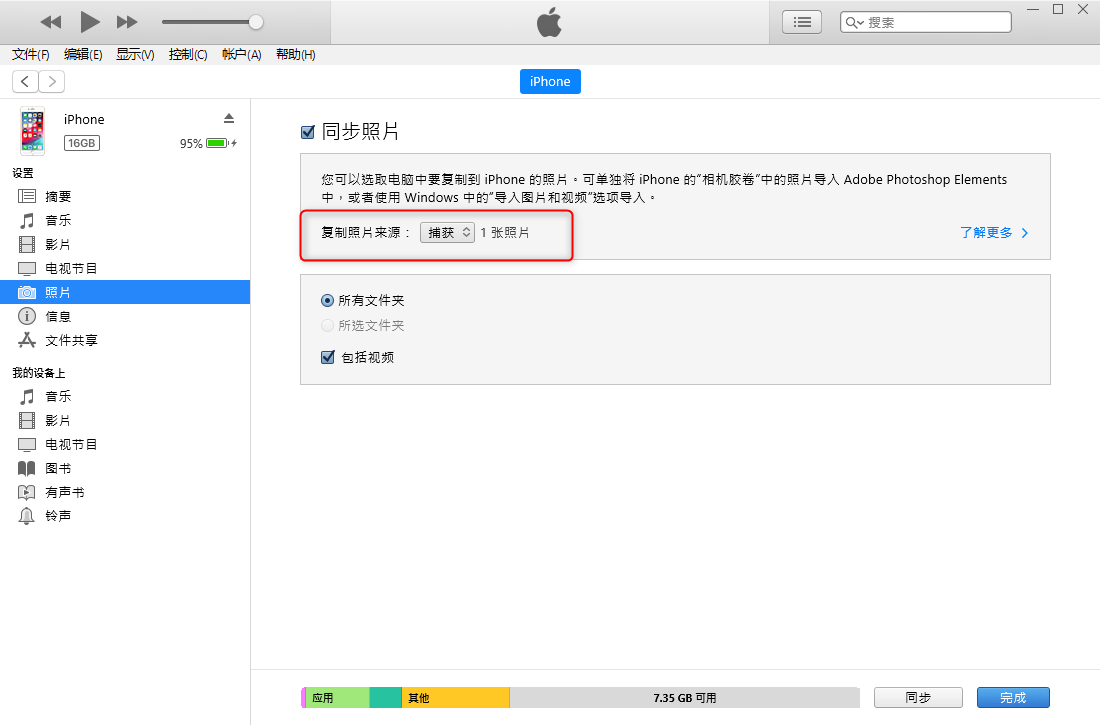Click the rewind previous track button
The image size is (1100, 725).
point(51,22)
